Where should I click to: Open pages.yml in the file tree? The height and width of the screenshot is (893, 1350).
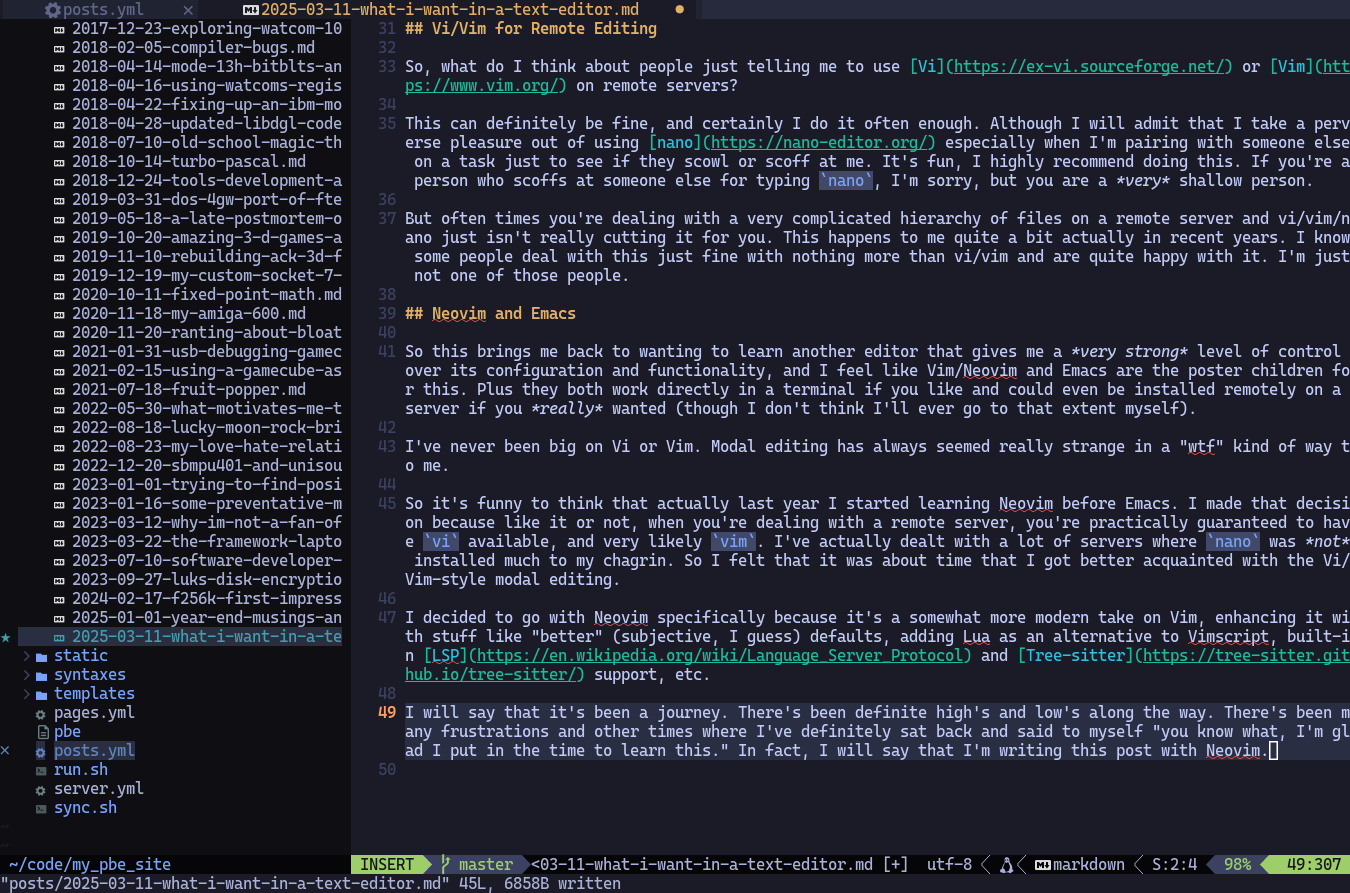94,713
